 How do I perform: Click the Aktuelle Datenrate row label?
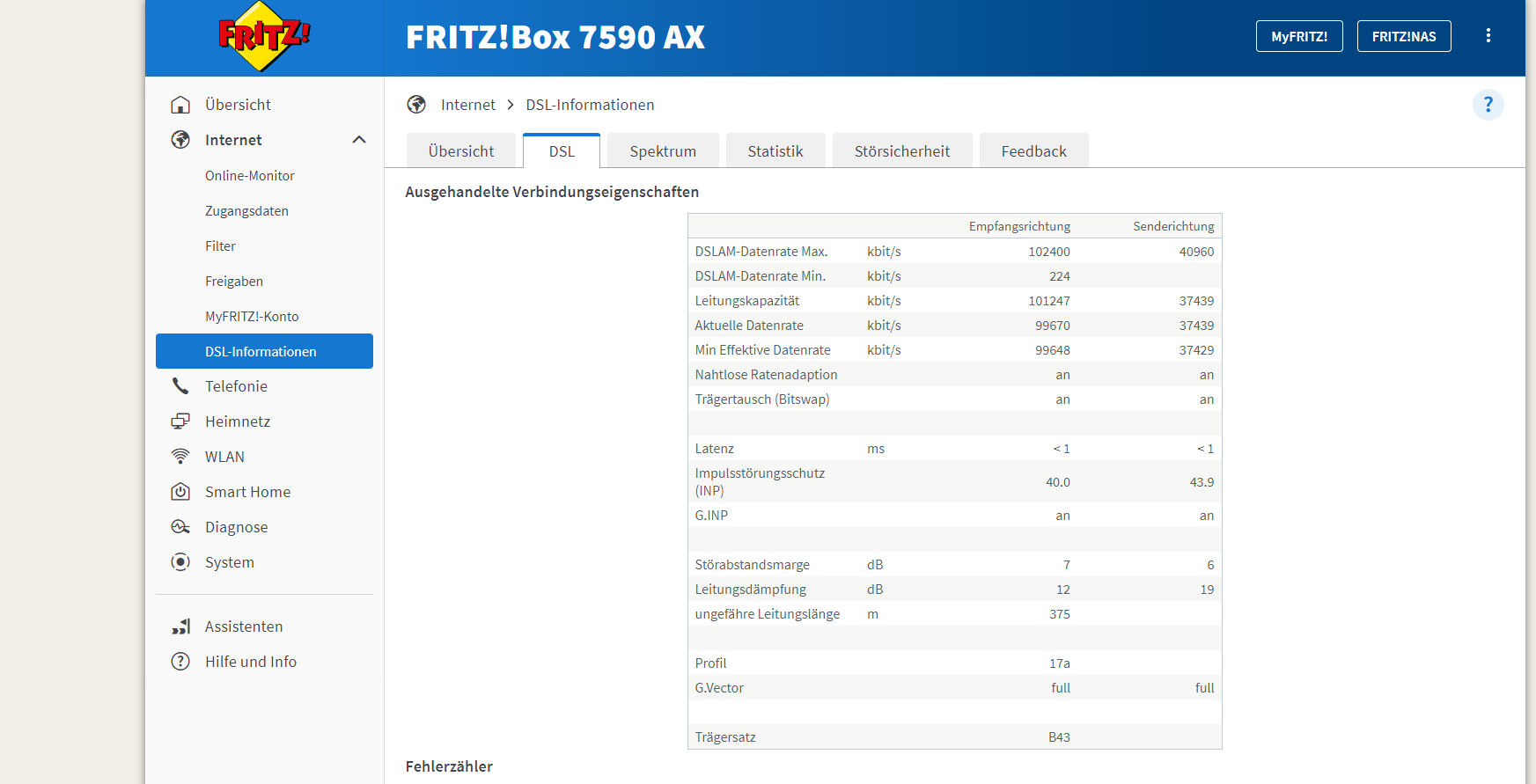click(x=749, y=326)
